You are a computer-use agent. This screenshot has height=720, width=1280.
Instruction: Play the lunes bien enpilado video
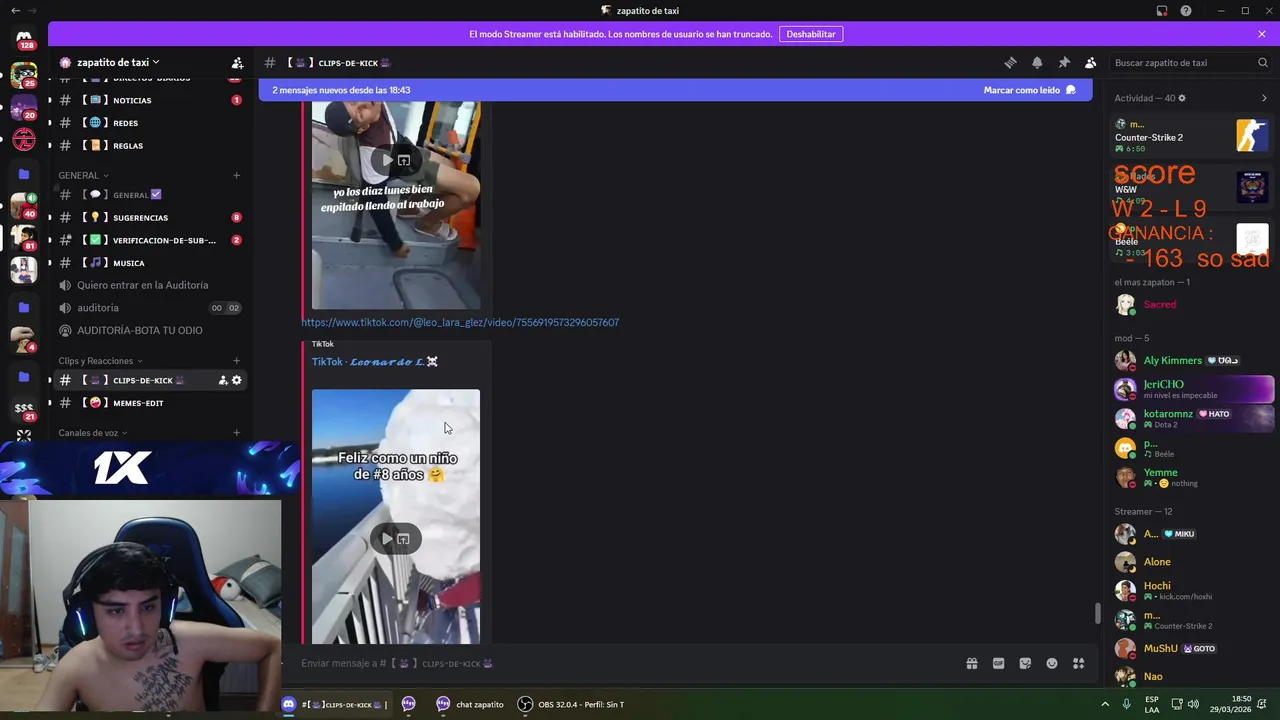click(x=387, y=160)
